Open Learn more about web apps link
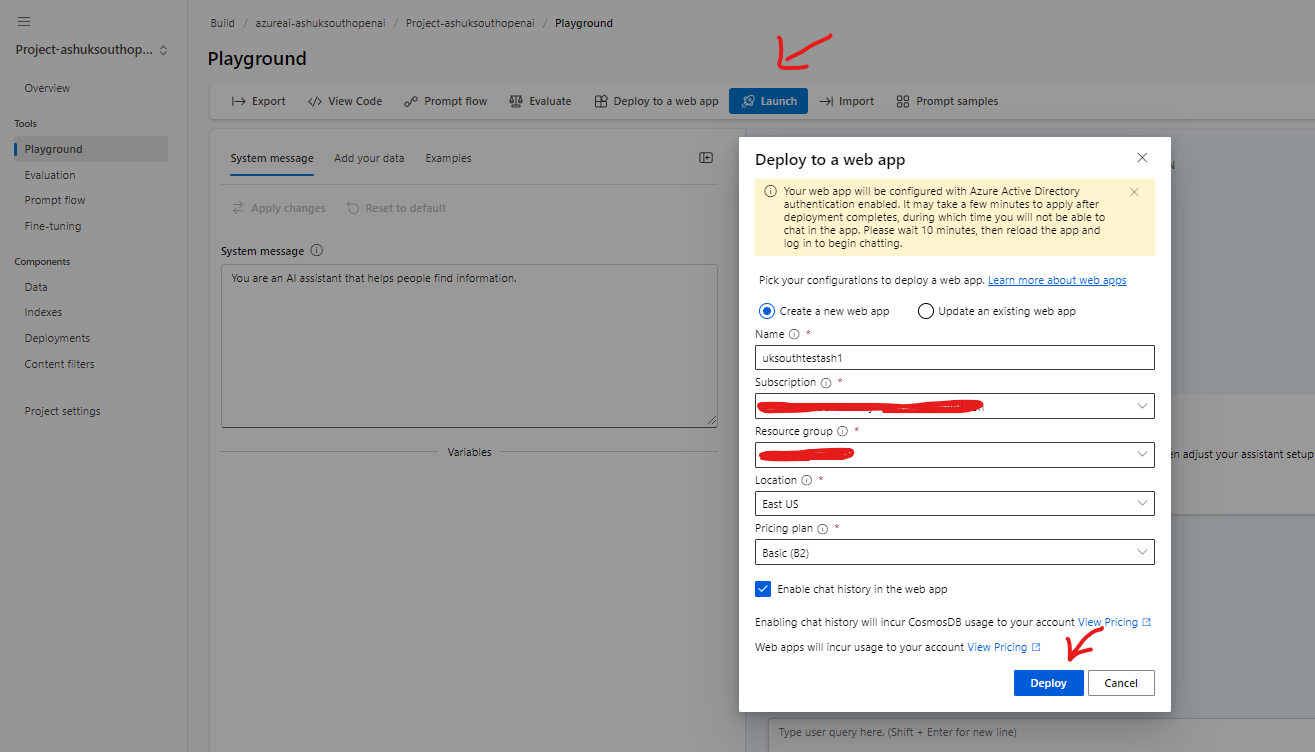 (1057, 280)
